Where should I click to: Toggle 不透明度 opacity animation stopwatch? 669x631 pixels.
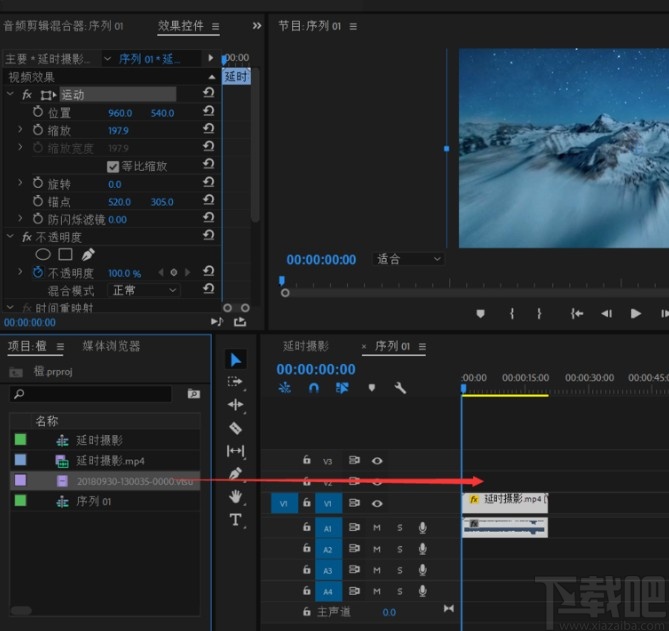38,272
